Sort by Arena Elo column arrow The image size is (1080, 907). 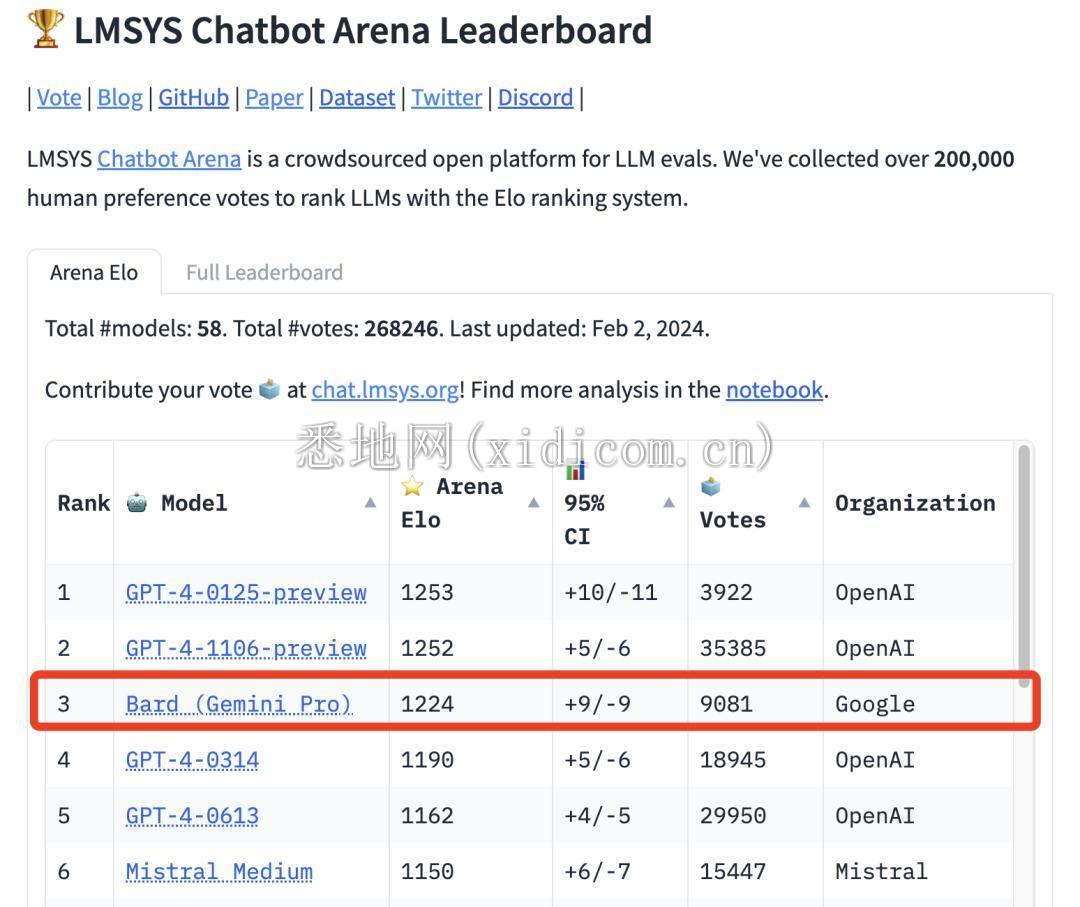(533, 503)
